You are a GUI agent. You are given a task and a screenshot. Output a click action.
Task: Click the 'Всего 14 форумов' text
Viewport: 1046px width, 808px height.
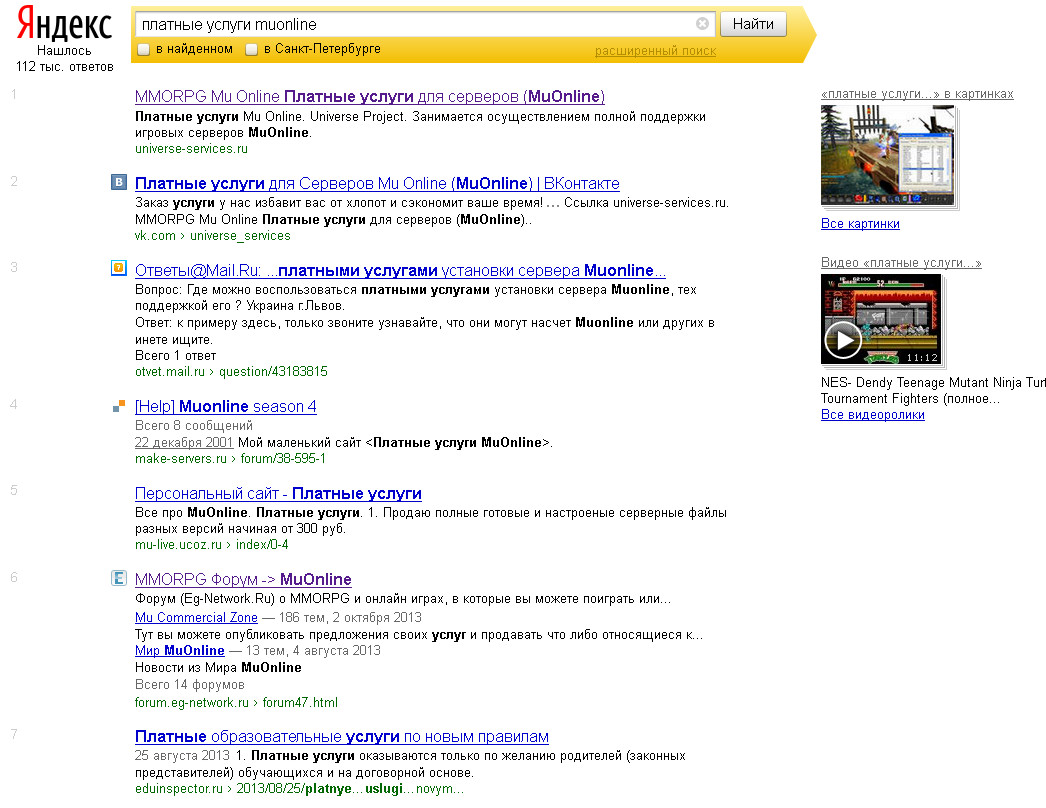point(189,685)
